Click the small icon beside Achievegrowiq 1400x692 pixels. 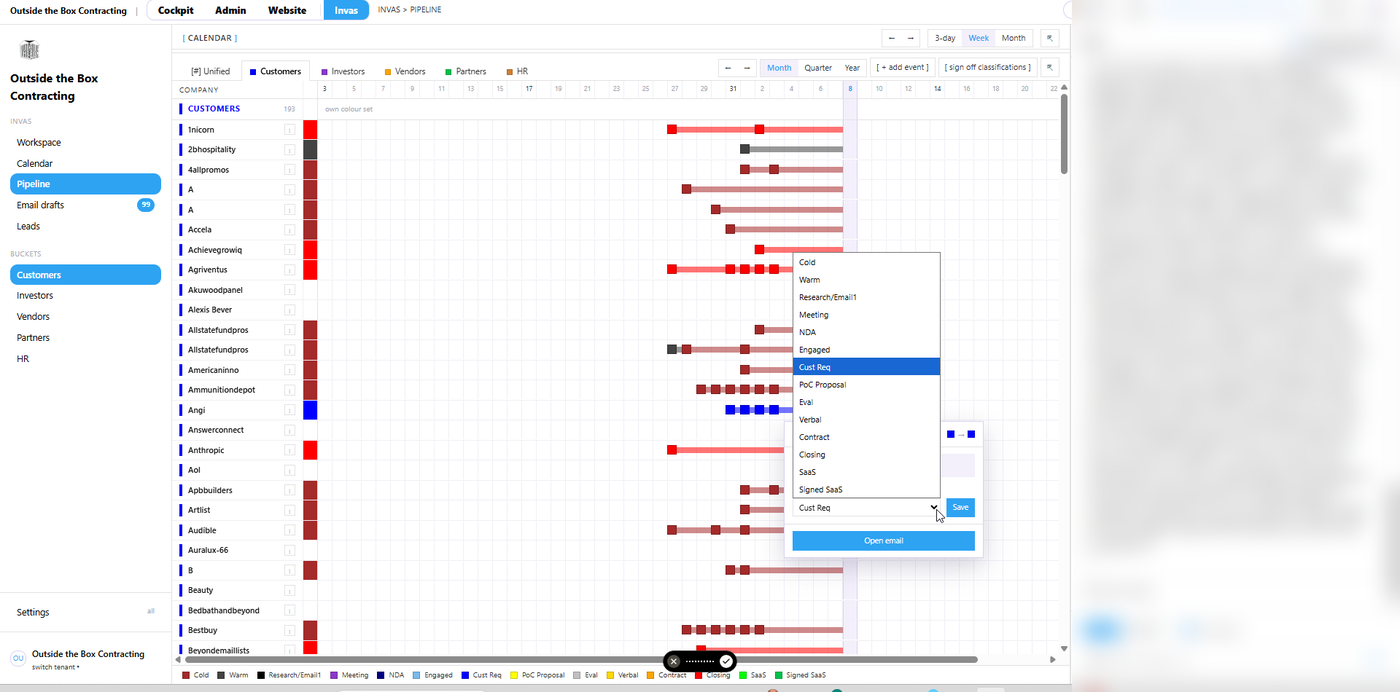tap(289, 250)
